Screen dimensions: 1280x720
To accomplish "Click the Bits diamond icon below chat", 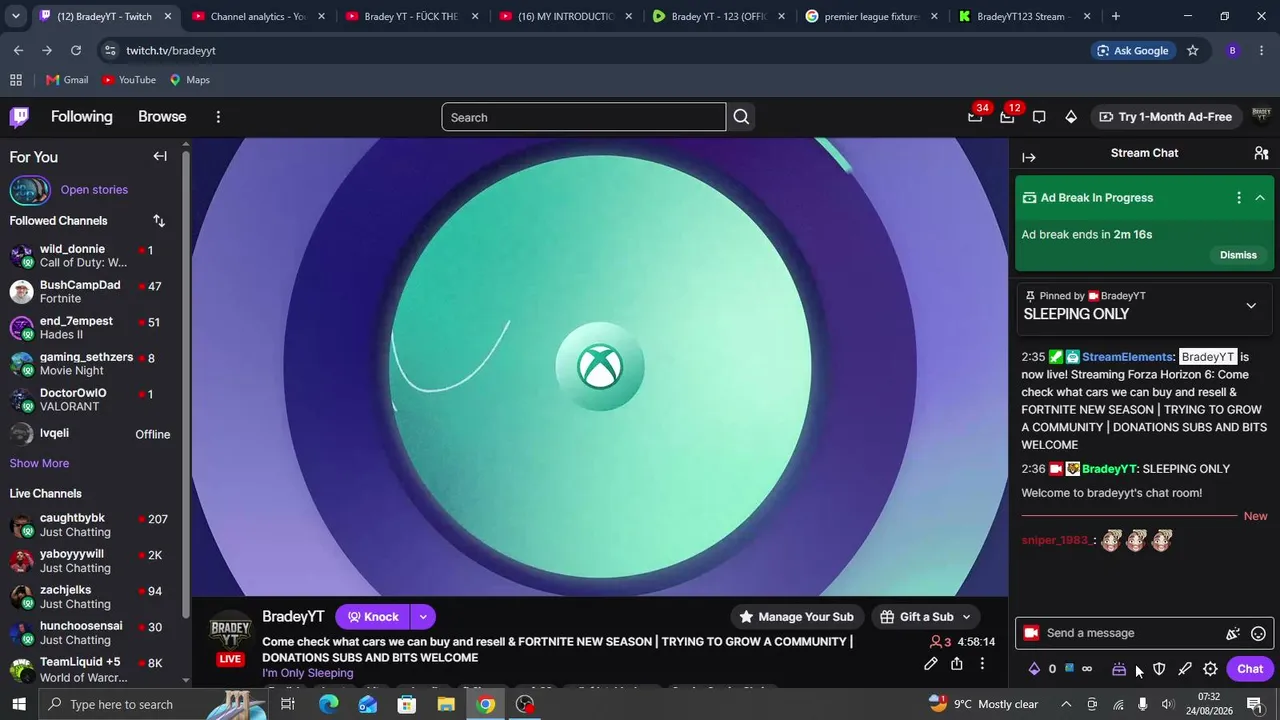I will pyautogui.click(x=1034, y=669).
